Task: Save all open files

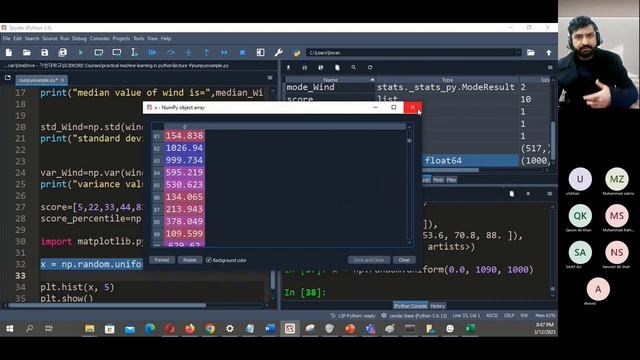Action: pyautogui.click(x=62, y=53)
